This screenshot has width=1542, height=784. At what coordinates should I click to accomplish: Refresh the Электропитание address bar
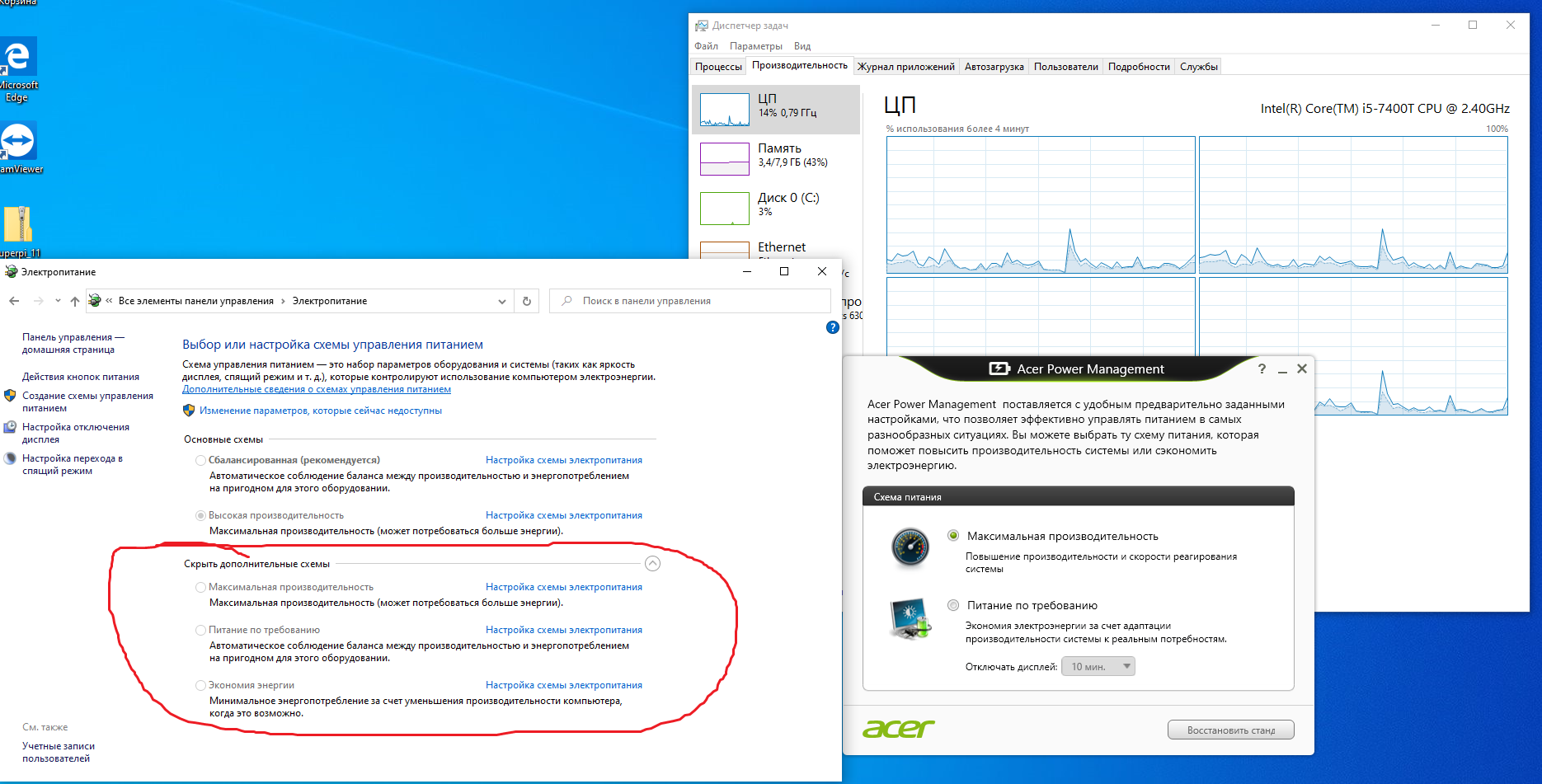(527, 301)
